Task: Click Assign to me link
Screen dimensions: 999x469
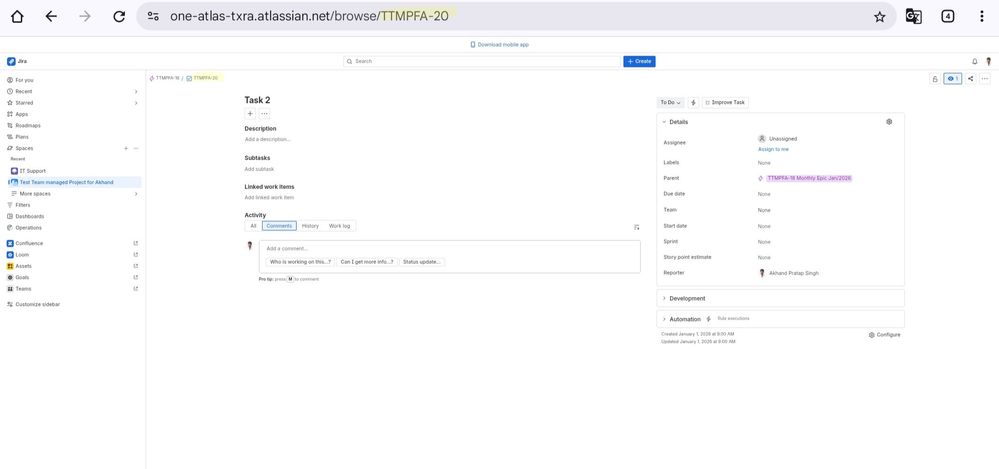Action: point(773,149)
